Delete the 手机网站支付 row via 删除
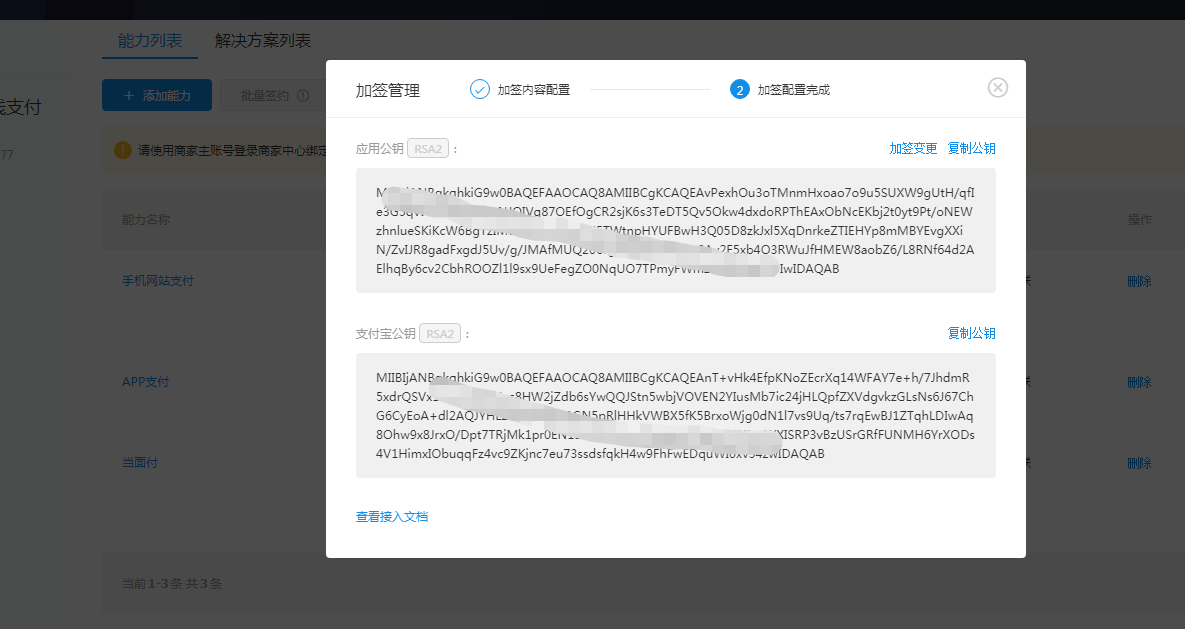The height and width of the screenshot is (629, 1185). [x=1139, y=281]
